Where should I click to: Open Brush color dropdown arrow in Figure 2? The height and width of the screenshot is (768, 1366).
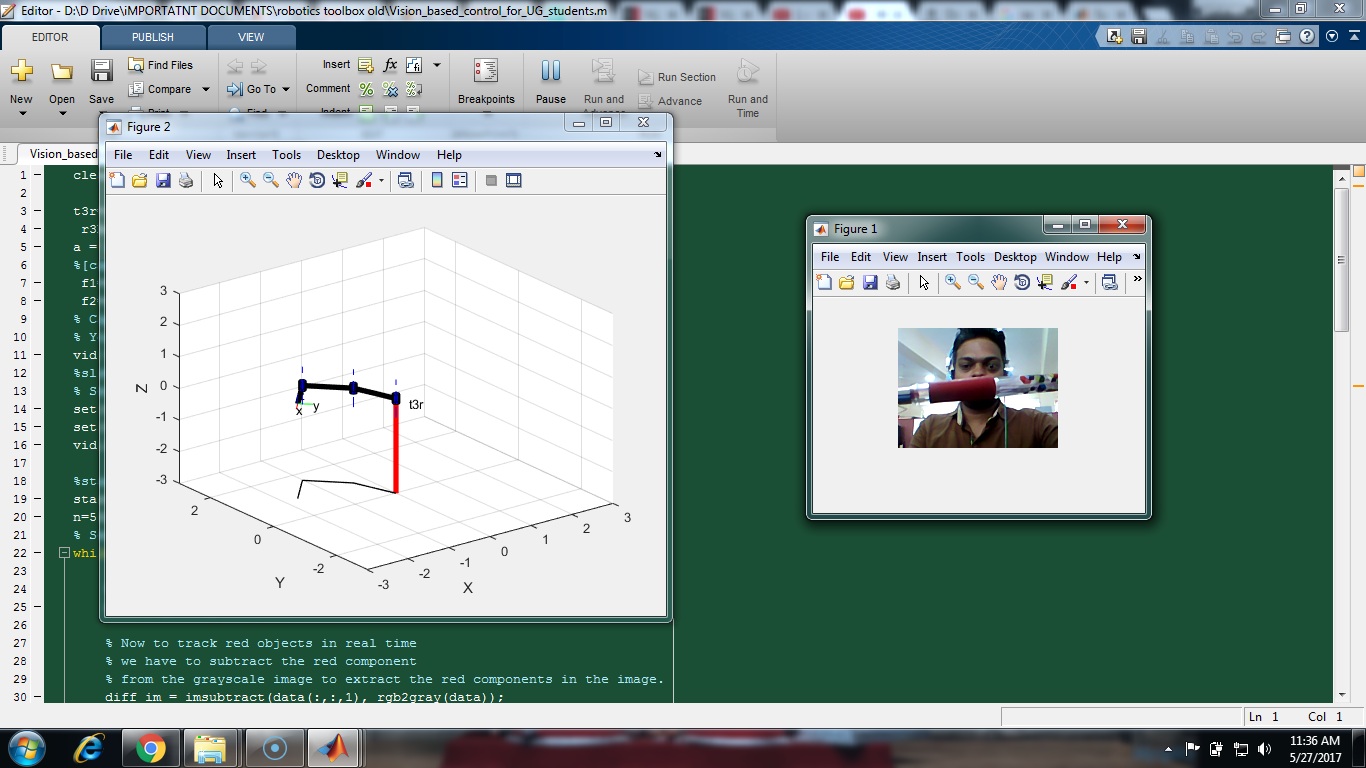pos(381,182)
